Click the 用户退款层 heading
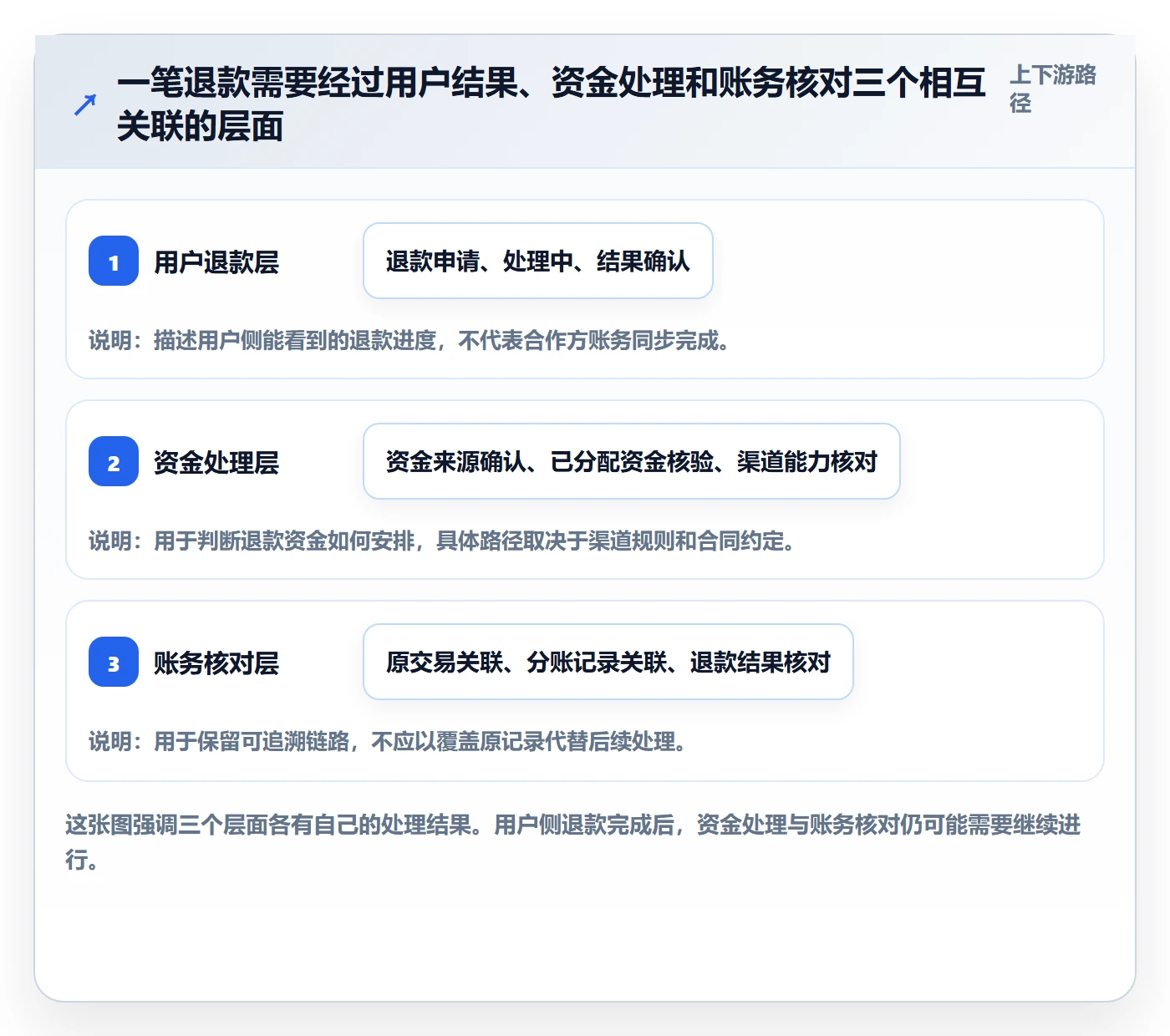 tap(216, 262)
